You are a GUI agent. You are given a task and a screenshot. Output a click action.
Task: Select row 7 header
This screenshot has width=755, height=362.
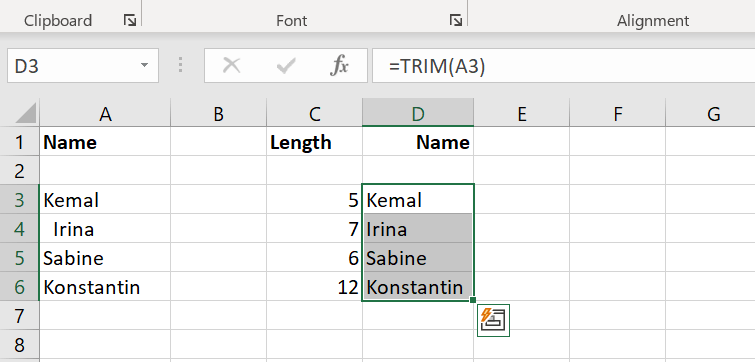[20, 315]
